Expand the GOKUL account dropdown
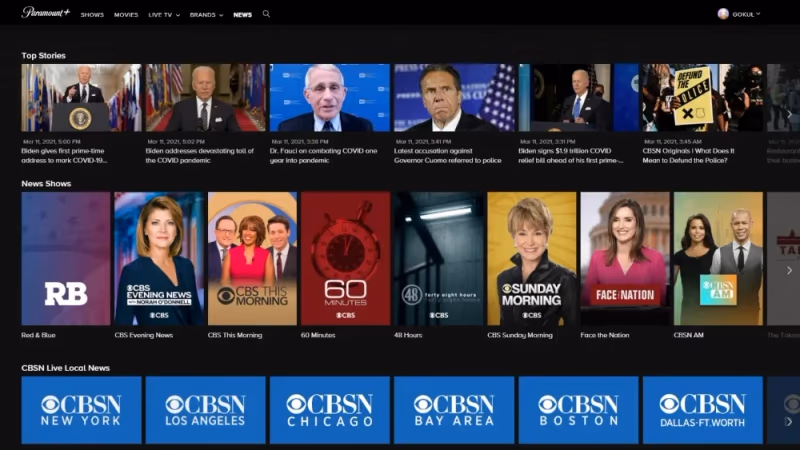The height and width of the screenshot is (450, 800). coord(746,14)
